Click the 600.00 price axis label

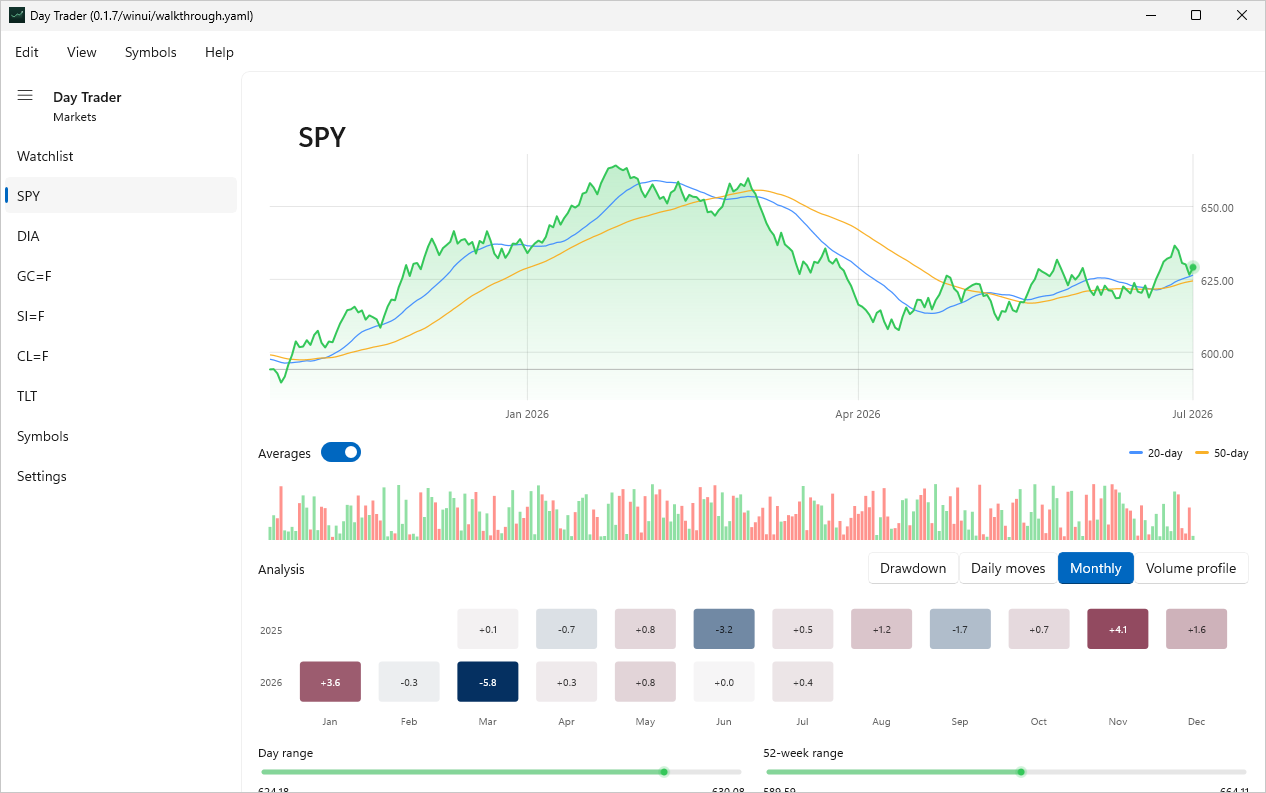(x=1217, y=354)
